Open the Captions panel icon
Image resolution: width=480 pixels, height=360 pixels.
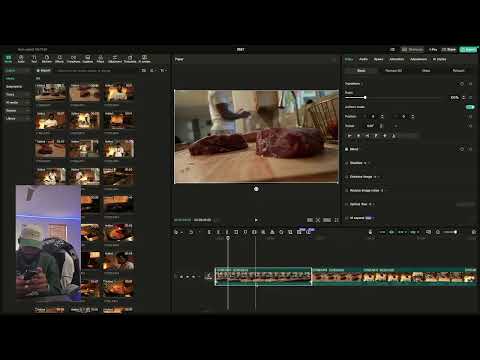[87, 59]
